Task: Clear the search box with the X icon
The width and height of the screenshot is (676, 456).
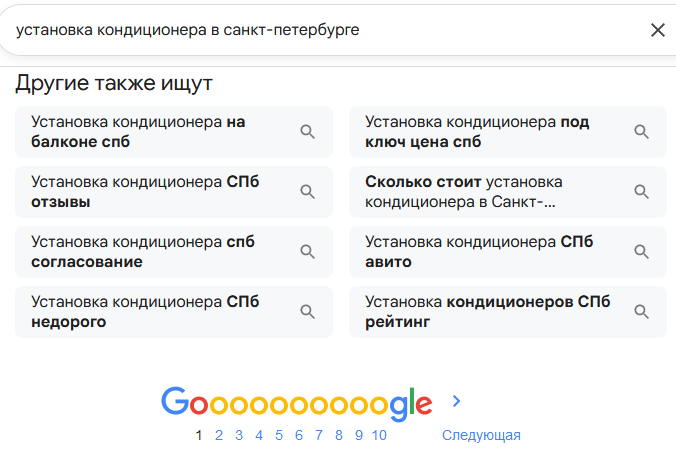Action: click(657, 30)
